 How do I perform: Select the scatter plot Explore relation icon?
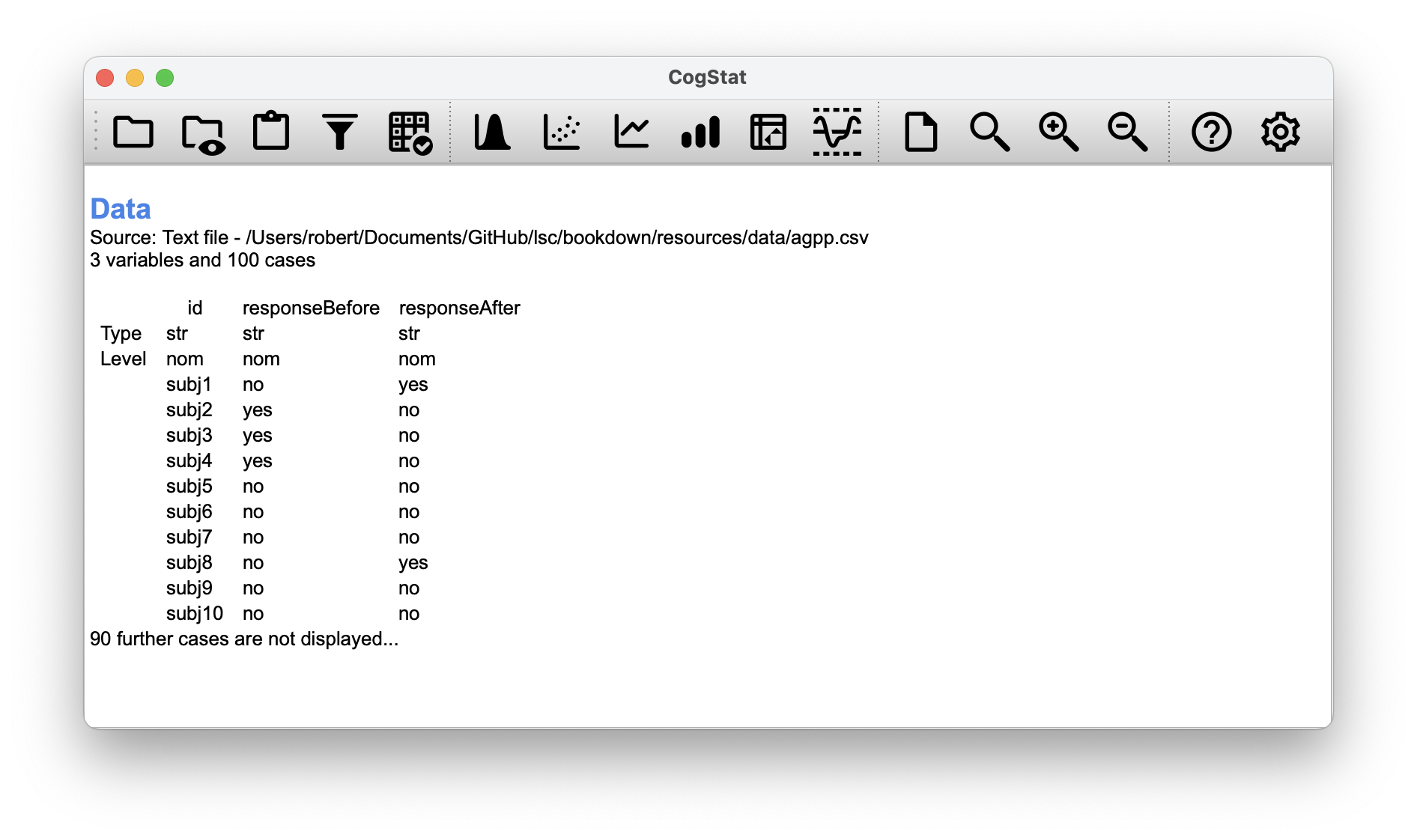click(x=562, y=133)
